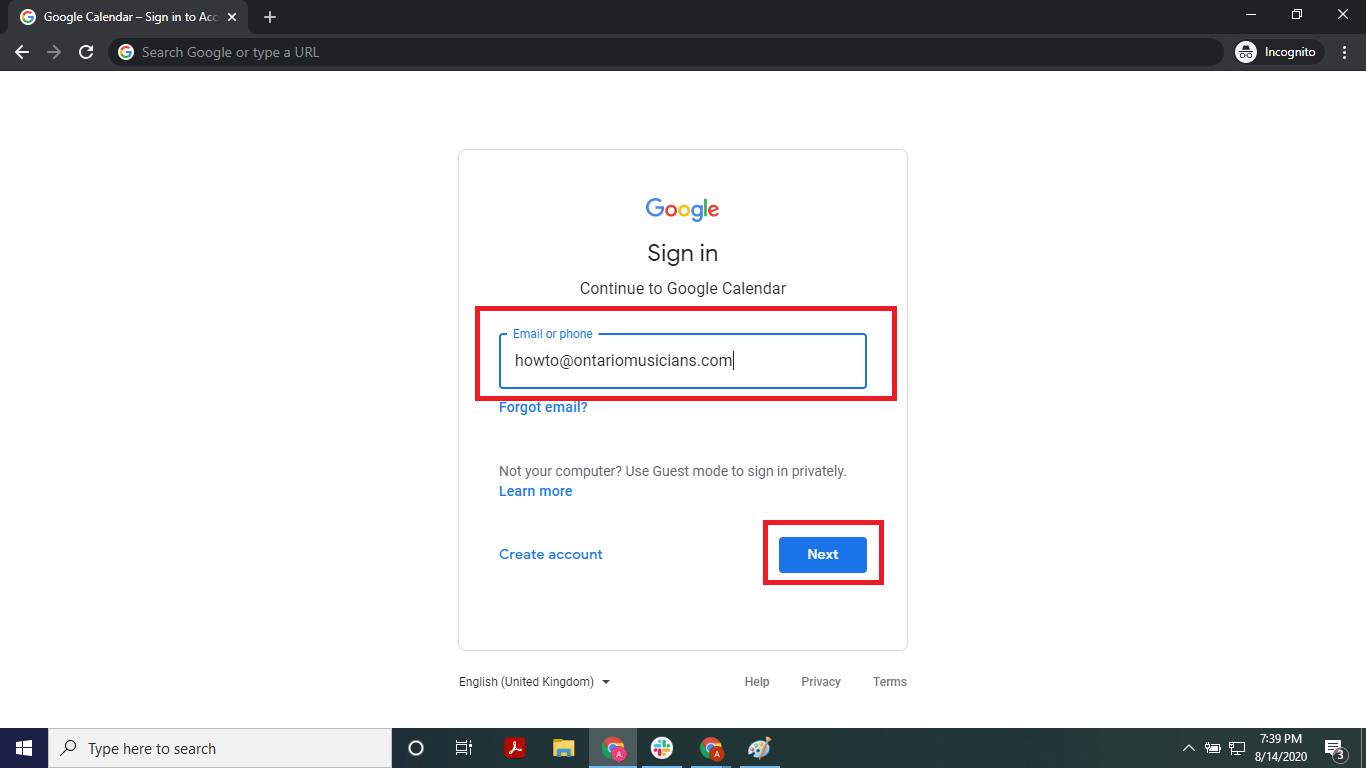Open Cortana circle icon on taskbar

(x=416, y=748)
